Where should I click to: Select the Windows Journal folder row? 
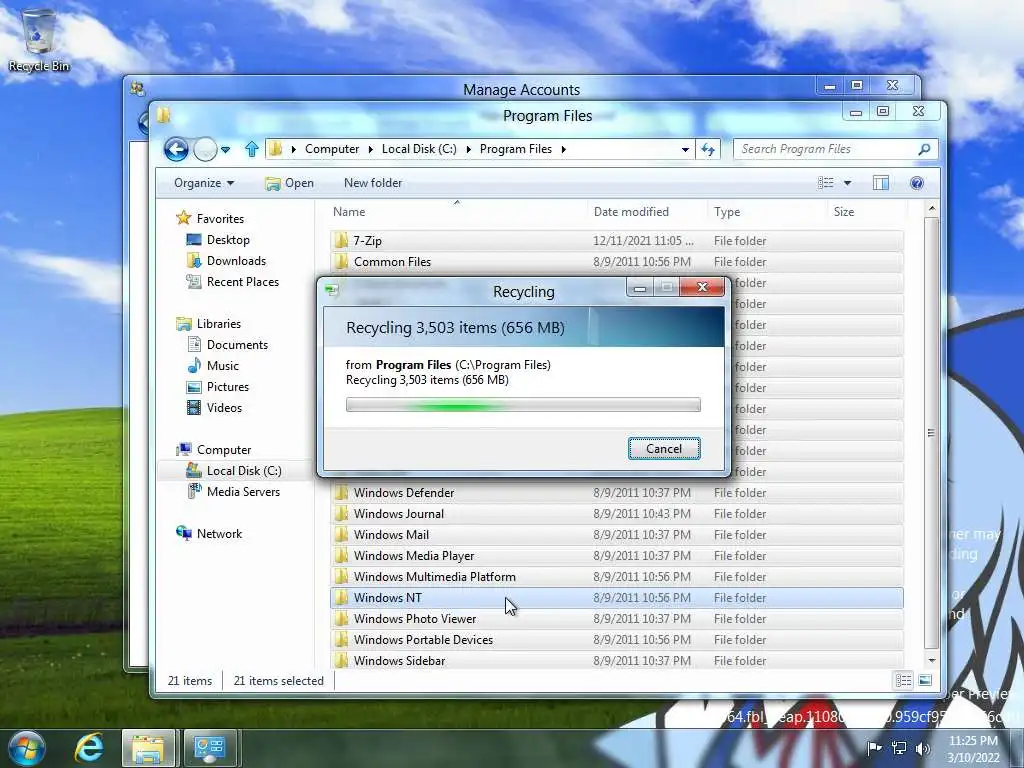coord(616,513)
